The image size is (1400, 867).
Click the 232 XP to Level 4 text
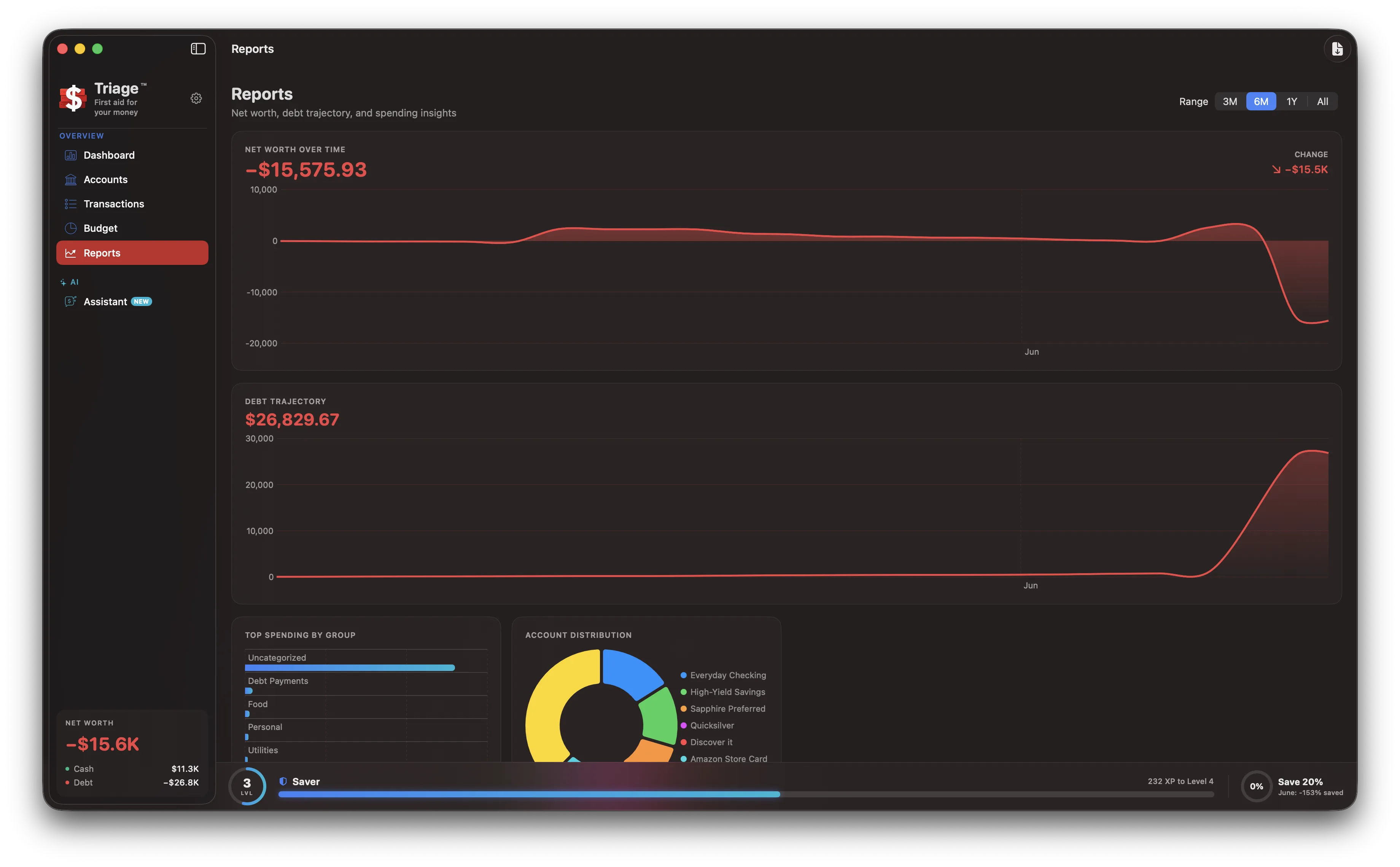click(1180, 781)
